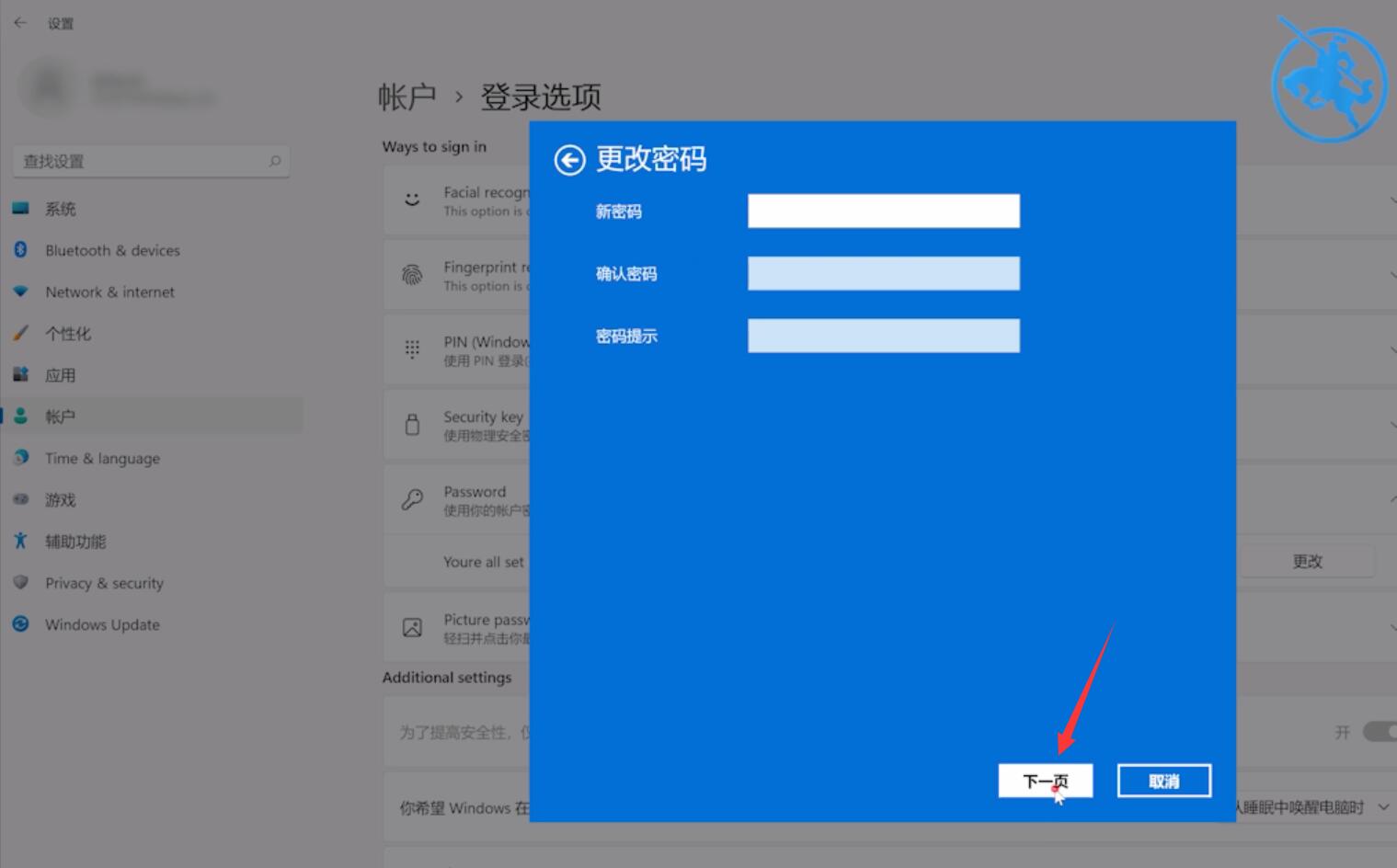Focus the 确认密码 input field
This screenshot has width=1397, height=868.
(884, 273)
